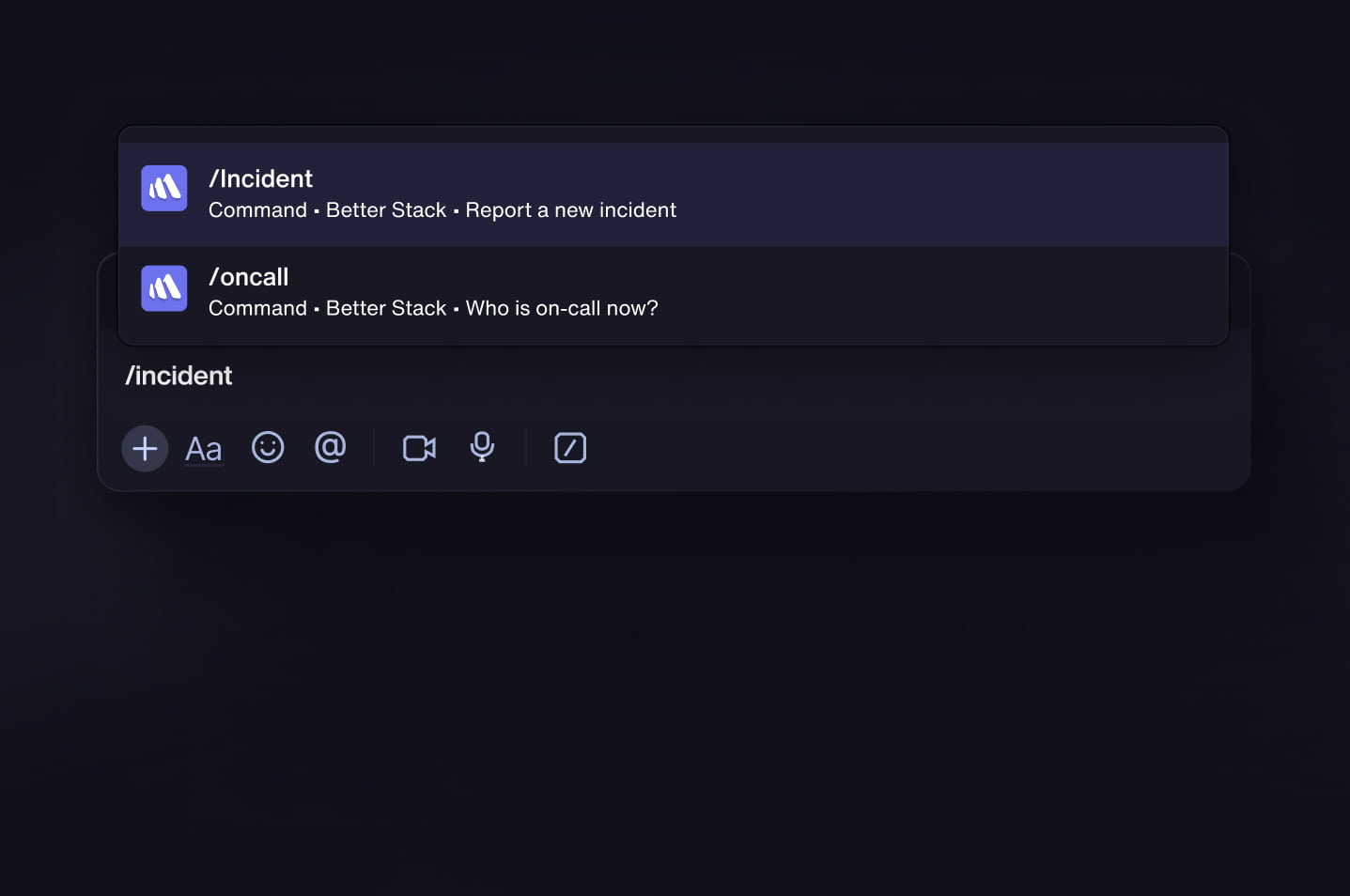
Task: Record a video clip with camera icon
Action: 419,448
